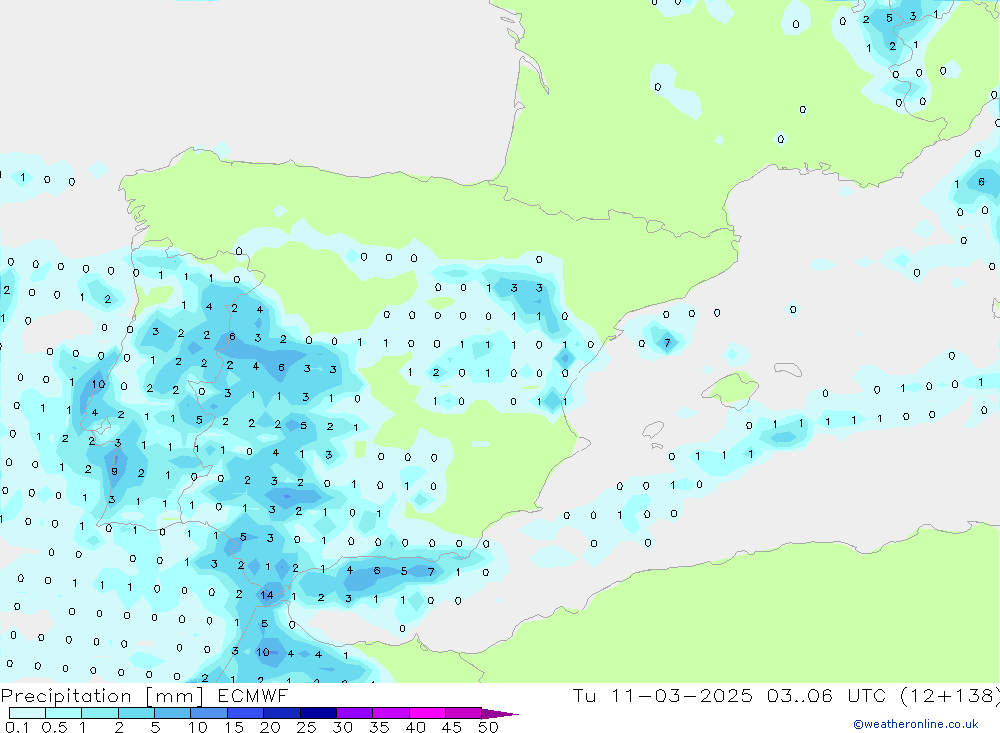Click the arrow swatch above 50 mm in legend
The image size is (1000, 733).
[x=500, y=714]
